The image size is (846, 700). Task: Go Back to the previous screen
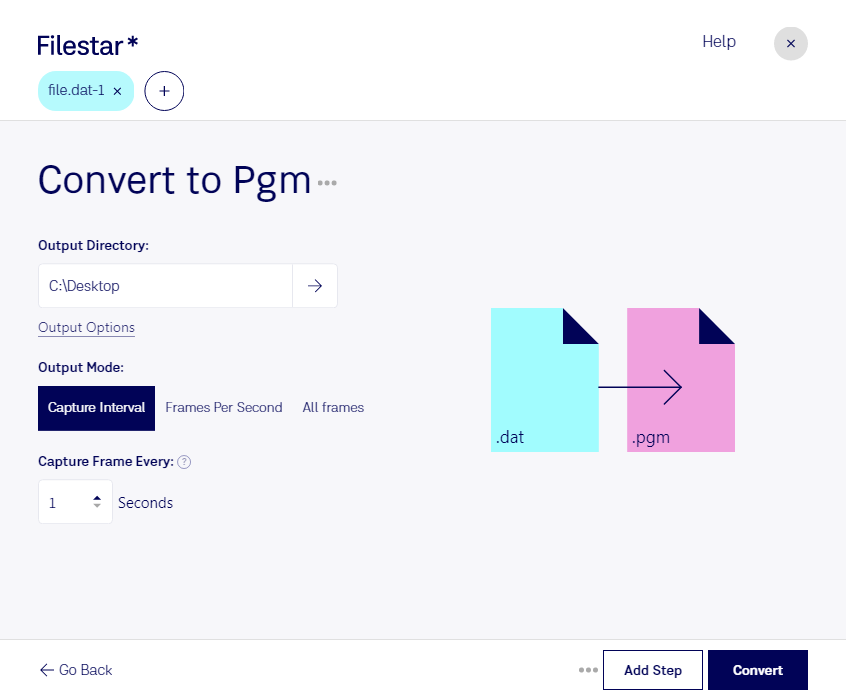tap(76, 670)
